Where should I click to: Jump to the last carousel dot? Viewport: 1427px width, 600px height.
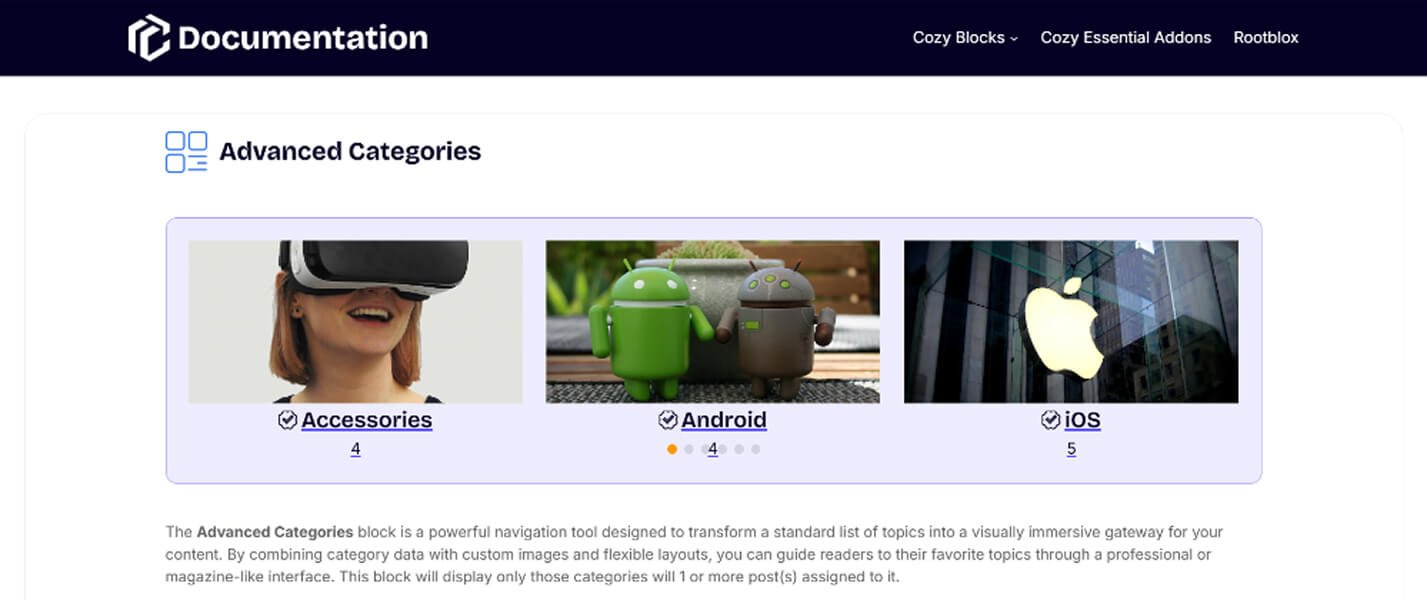point(756,449)
